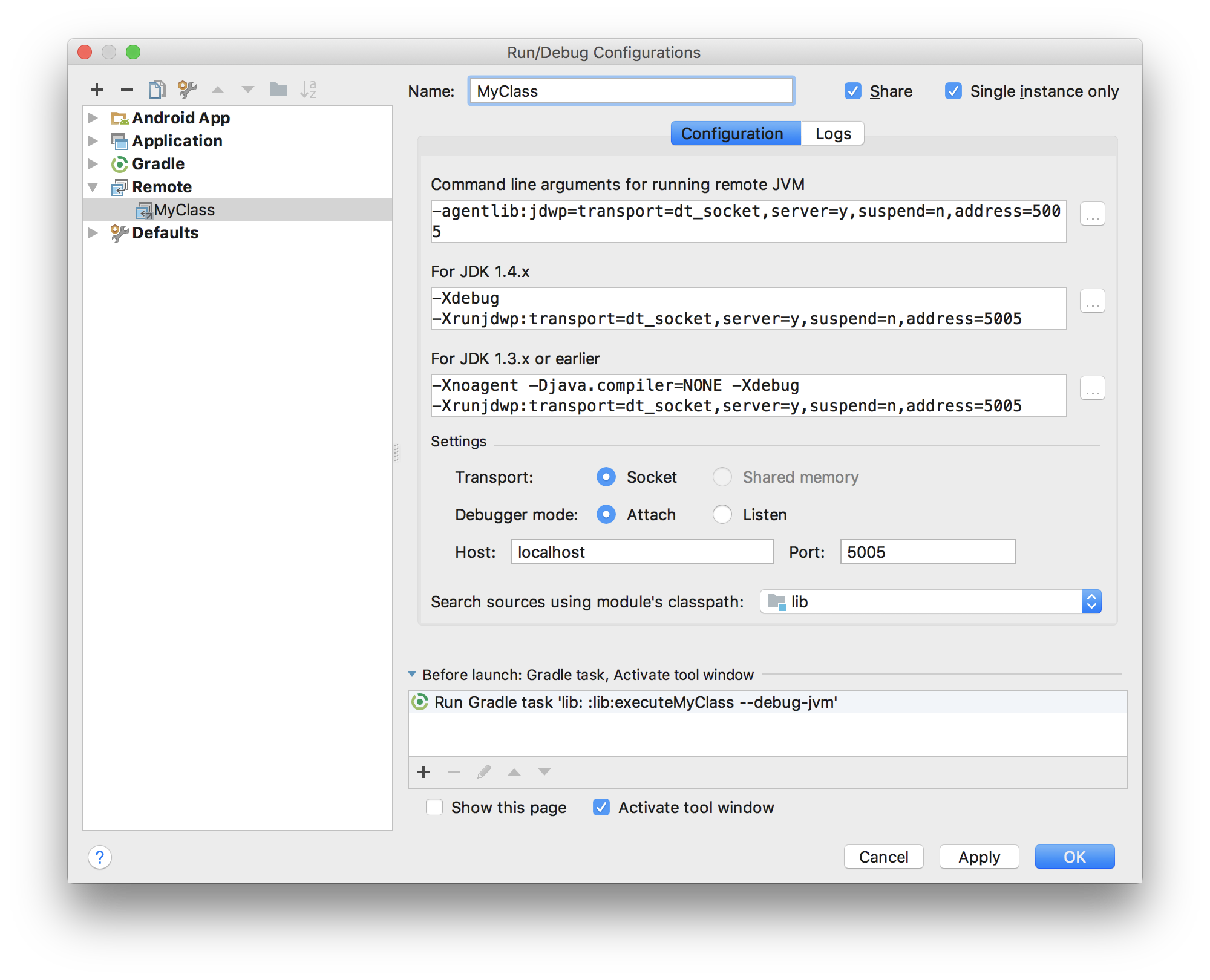Create new folder in configurations toolbar
The width and height of the screenshot is (1210, 980).
click(x=278, y=90)
